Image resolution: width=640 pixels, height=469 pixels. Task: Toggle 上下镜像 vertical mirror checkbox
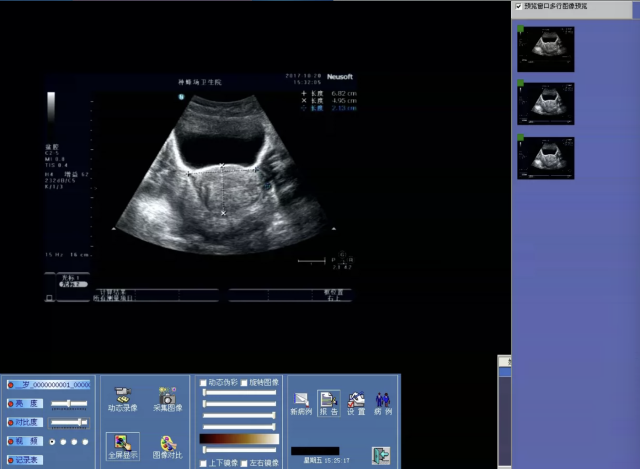coord(203,463)
